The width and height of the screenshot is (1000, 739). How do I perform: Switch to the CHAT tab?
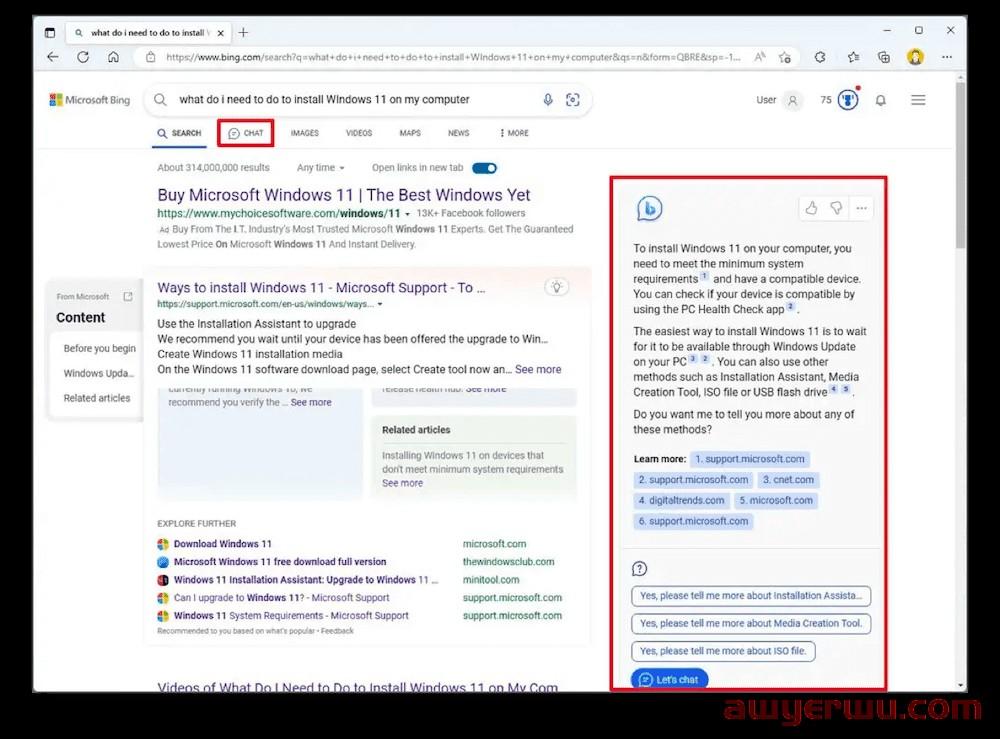click(246, 133)
